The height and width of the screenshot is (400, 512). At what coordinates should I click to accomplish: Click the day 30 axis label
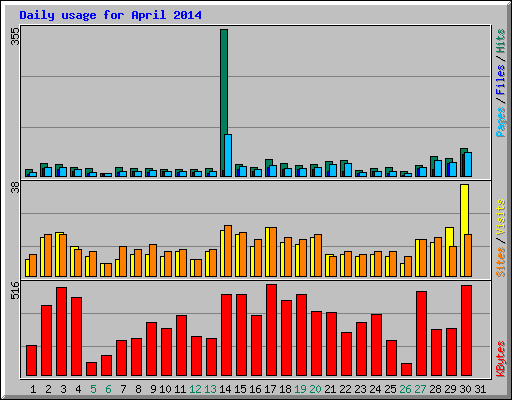pyautogui.click(x=465, y=389)
